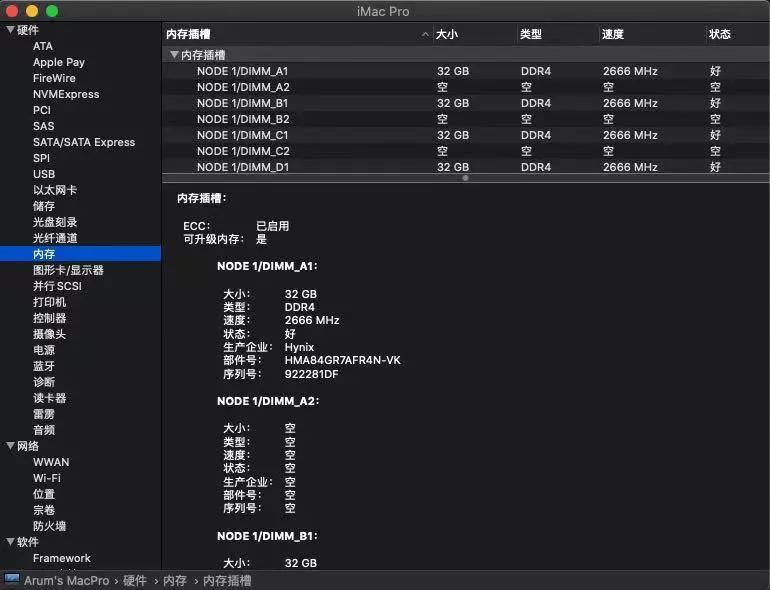Screen dimensions: 770x590
Task: Select 音频 audio entry
Action: pos(44,430)
